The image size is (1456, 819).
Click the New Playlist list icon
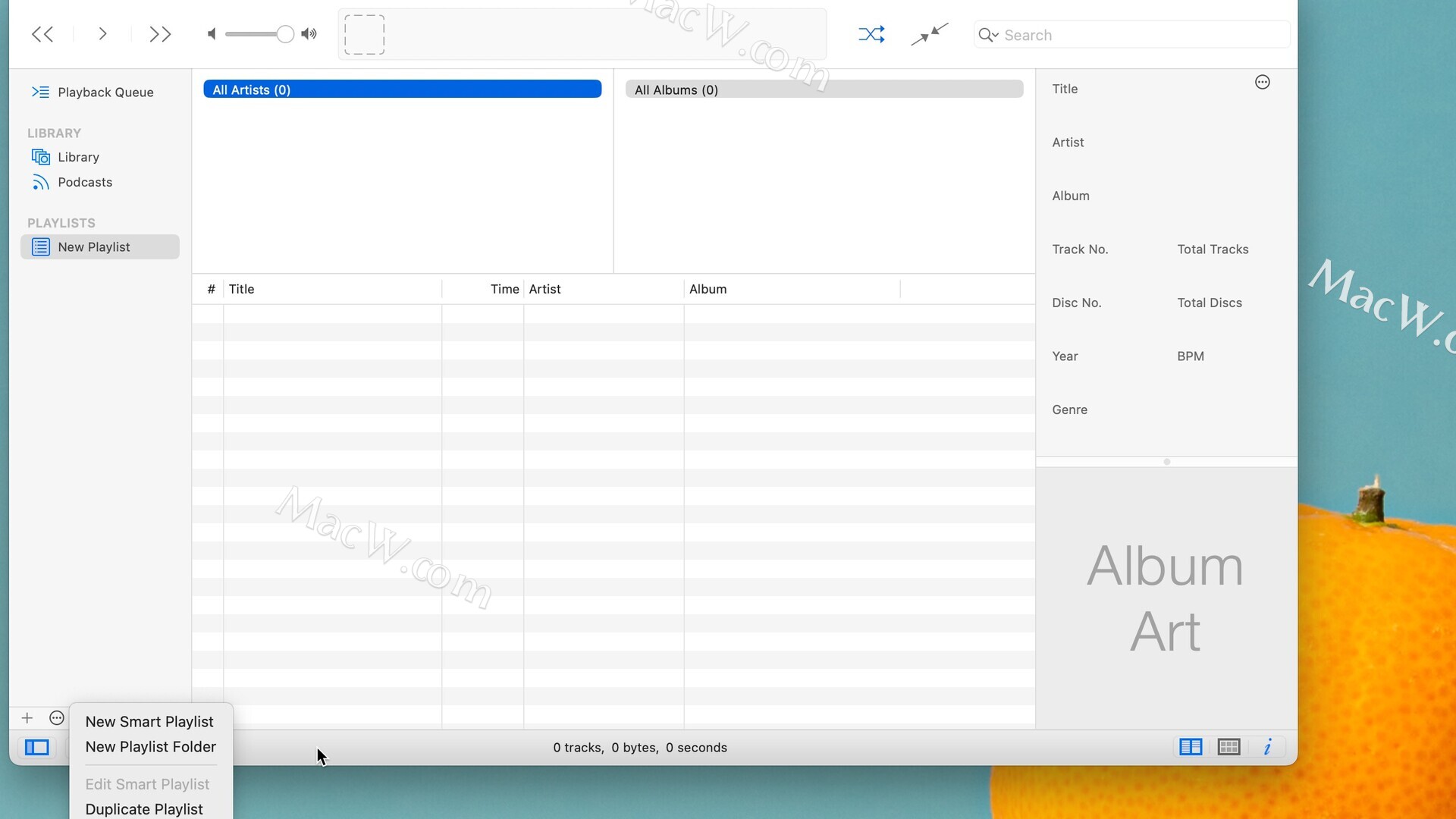click(40, 247)
